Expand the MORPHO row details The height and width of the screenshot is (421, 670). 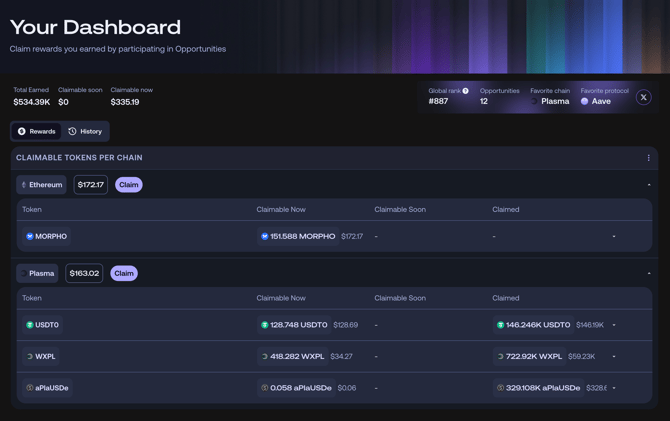coord(614,237)
